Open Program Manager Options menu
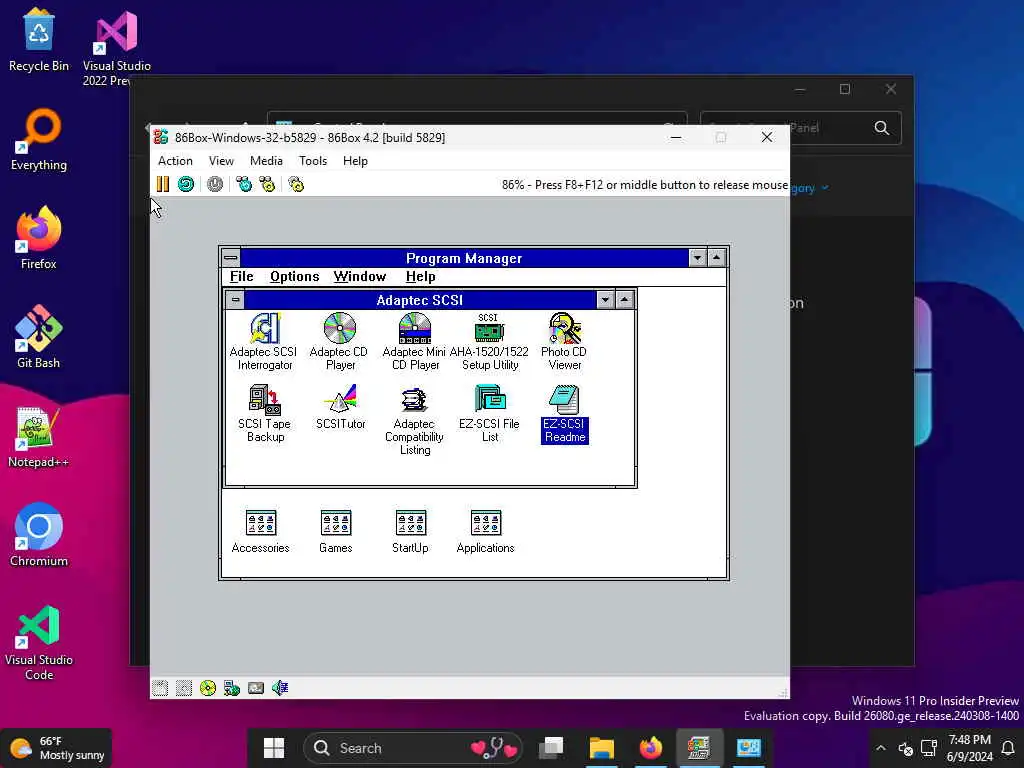 tap(295, 276)
